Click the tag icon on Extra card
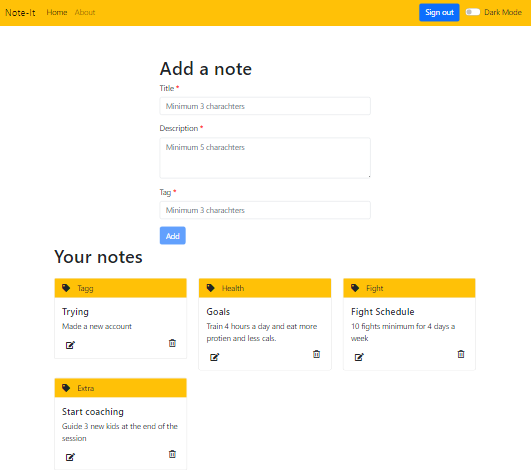 pos(66,388)
